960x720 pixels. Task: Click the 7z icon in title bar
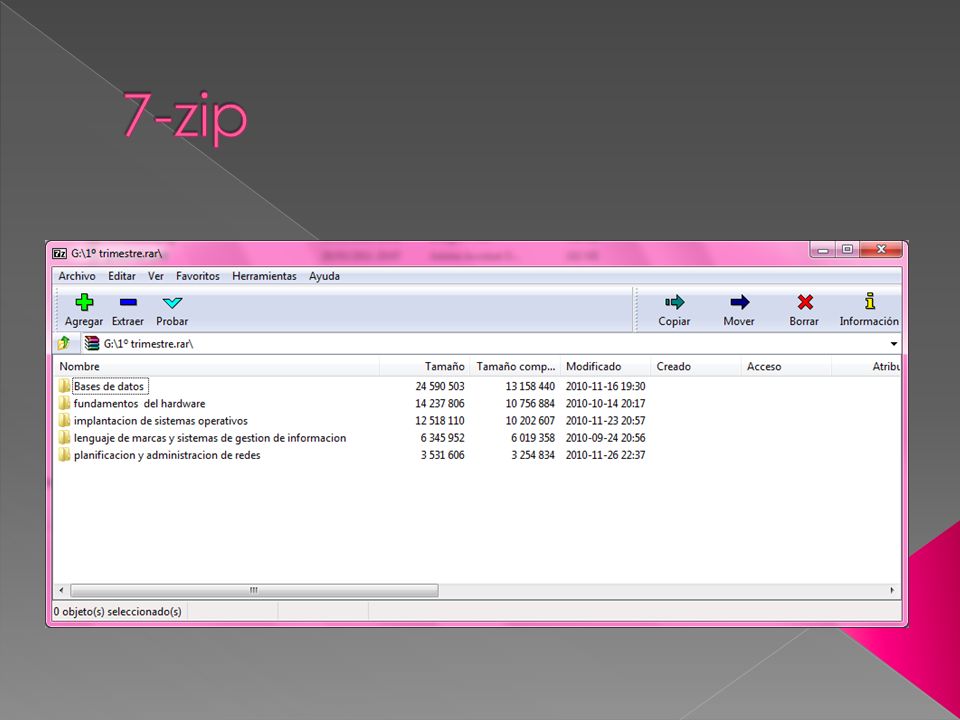click(x=59, y=253)
